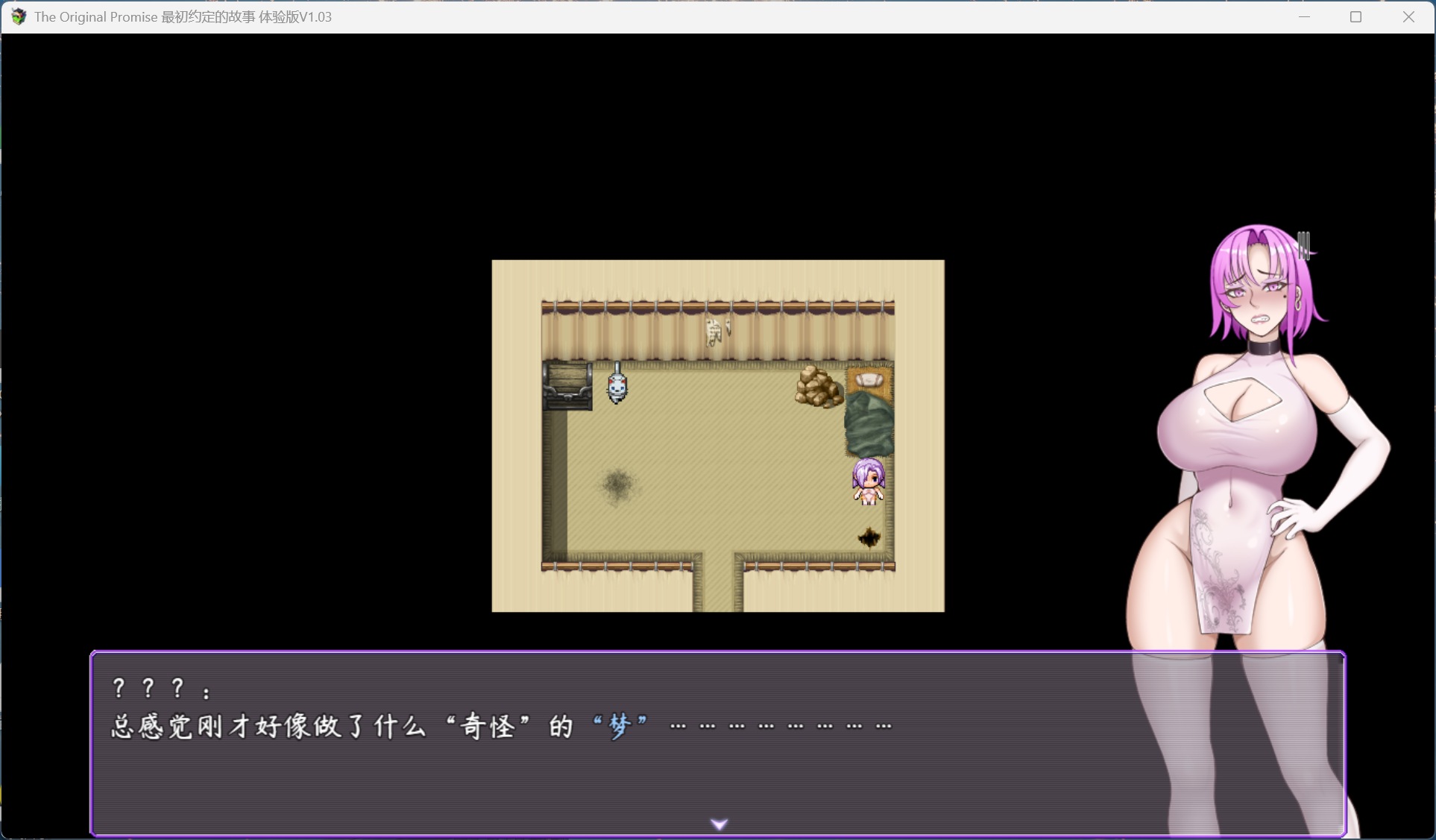Screen dimensions: 1436x840
Task: Click the pile of brown rocks
Action: pos(819,388)
